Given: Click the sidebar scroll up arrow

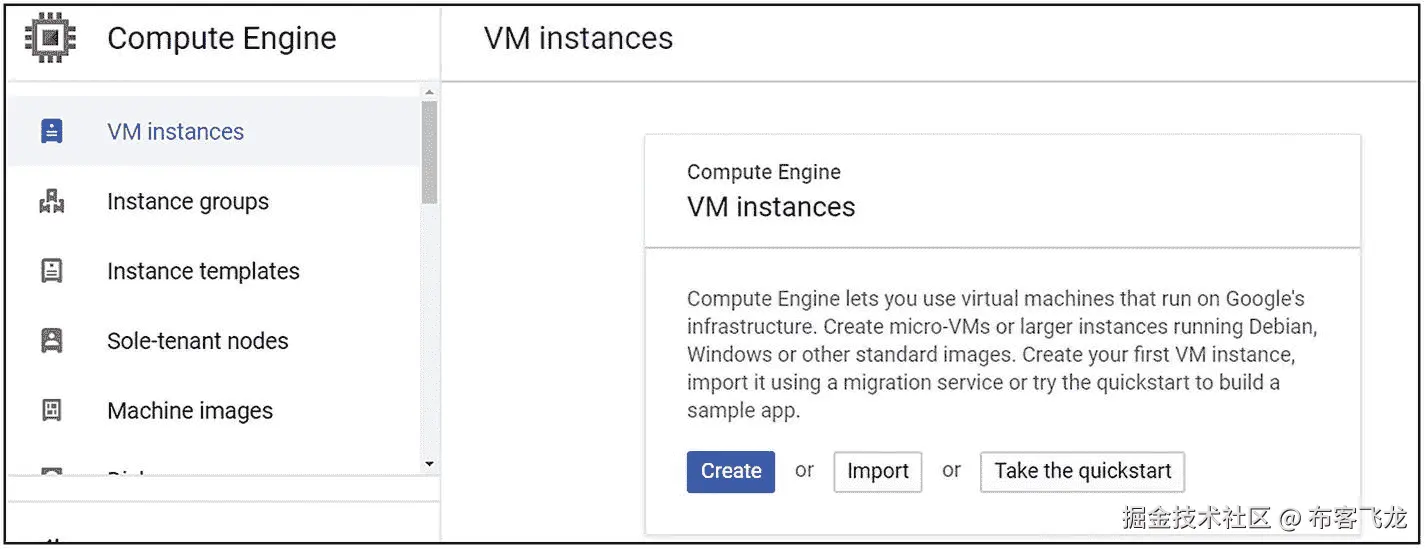Looking at the screenshot, I should click(429, 92).
